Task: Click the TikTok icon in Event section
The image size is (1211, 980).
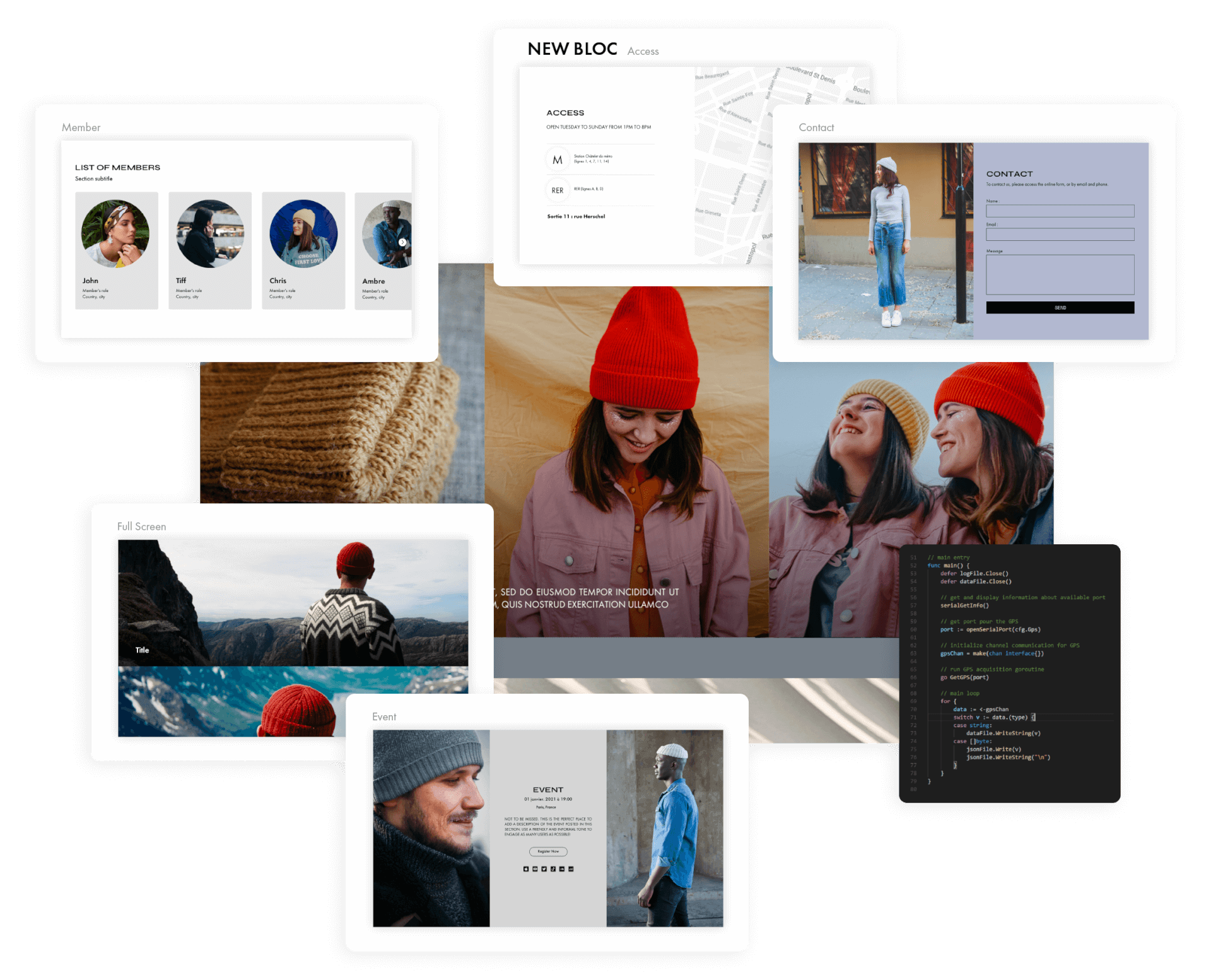Action: click(553, 869)
